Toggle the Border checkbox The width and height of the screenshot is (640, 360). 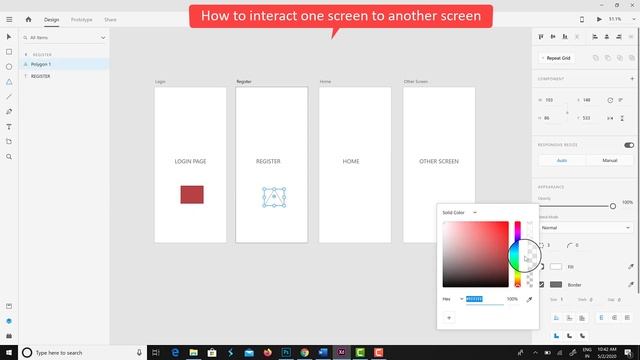coord(542,284)
